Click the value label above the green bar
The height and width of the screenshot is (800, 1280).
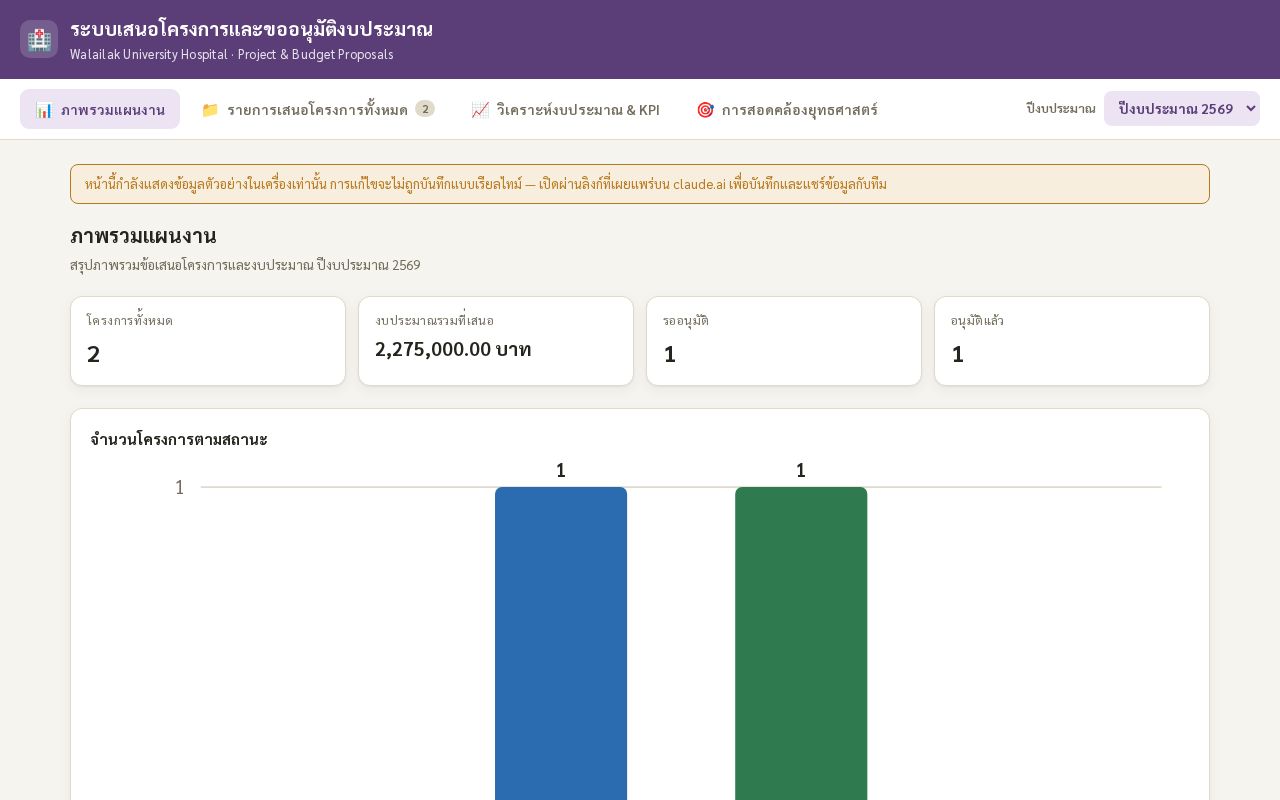(801, 470)
